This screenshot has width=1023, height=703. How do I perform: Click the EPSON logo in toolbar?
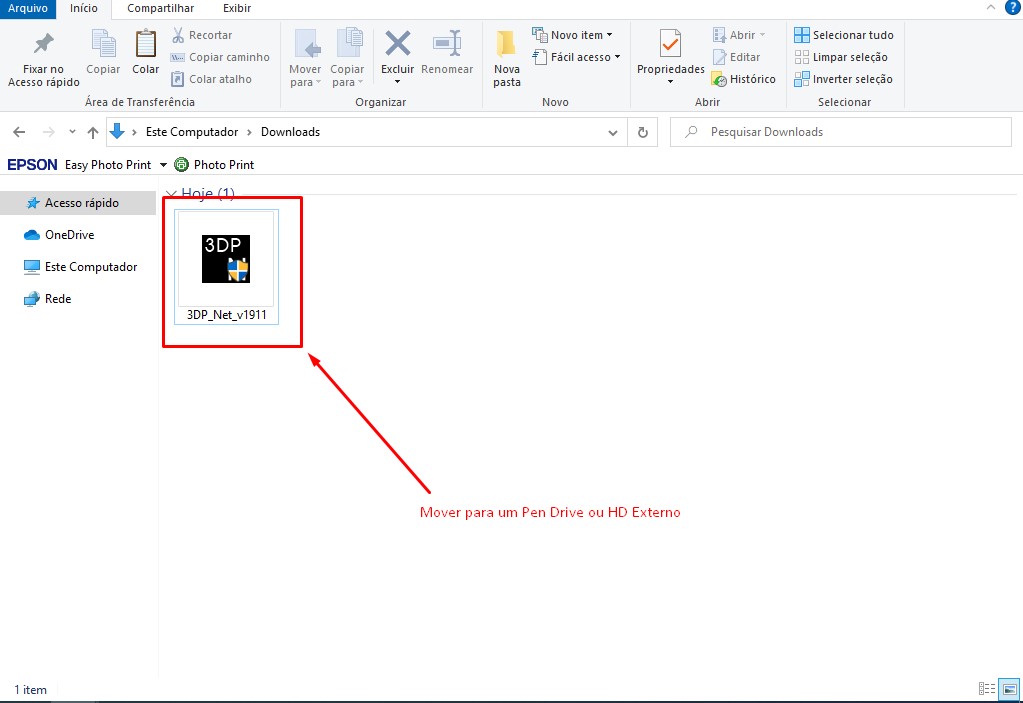point(32,165)
